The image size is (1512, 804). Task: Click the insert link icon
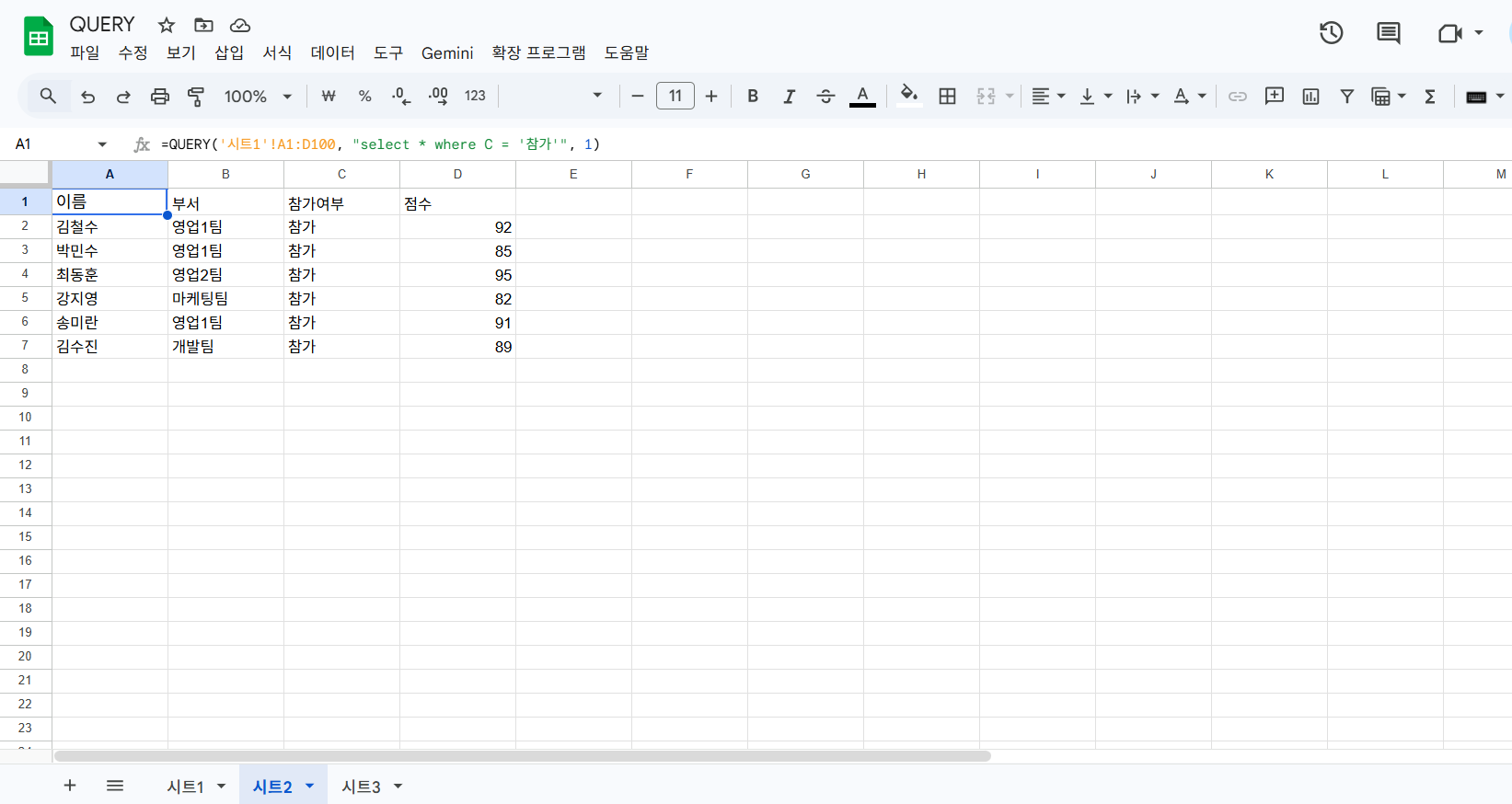point(1238,97)
